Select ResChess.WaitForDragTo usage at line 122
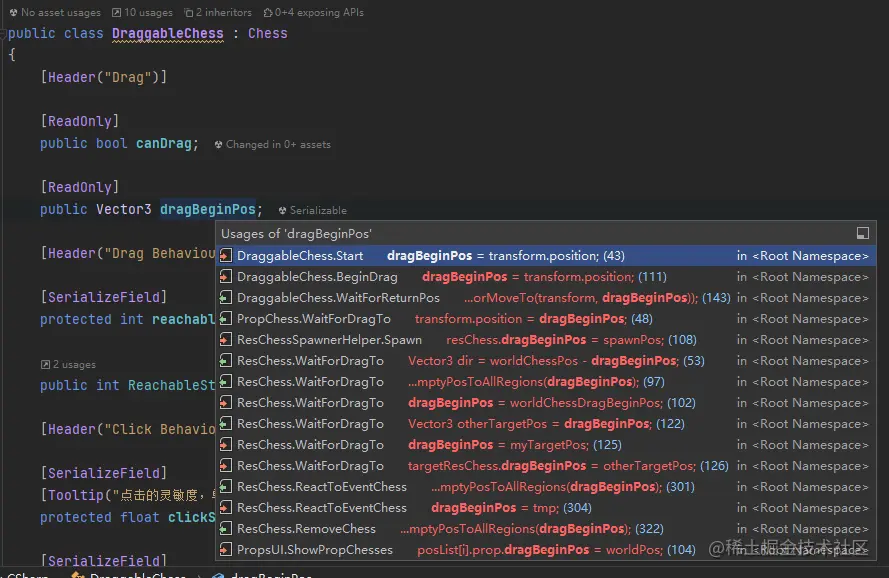The height and width of the screenshot is (578, 889). 545,424
